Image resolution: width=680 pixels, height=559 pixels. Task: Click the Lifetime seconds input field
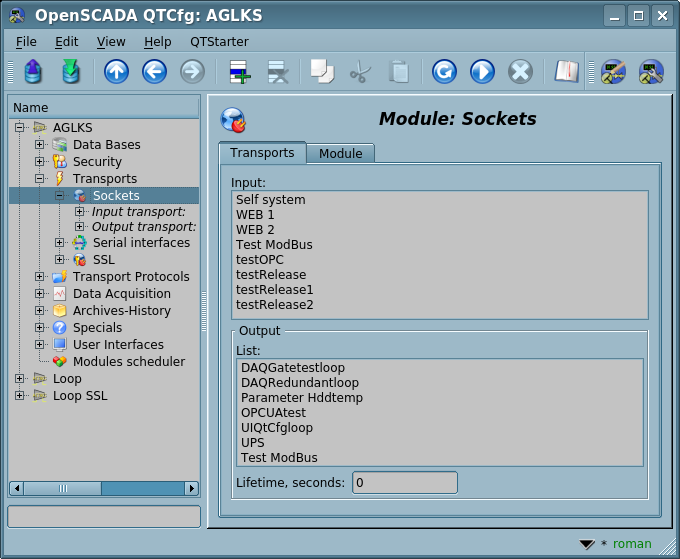pos(404,483)
